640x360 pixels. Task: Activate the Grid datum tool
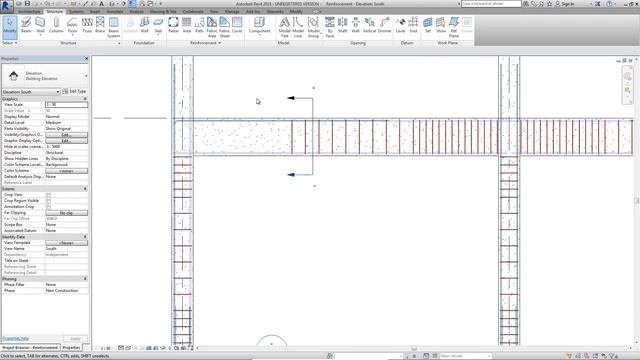coord(413,25)
